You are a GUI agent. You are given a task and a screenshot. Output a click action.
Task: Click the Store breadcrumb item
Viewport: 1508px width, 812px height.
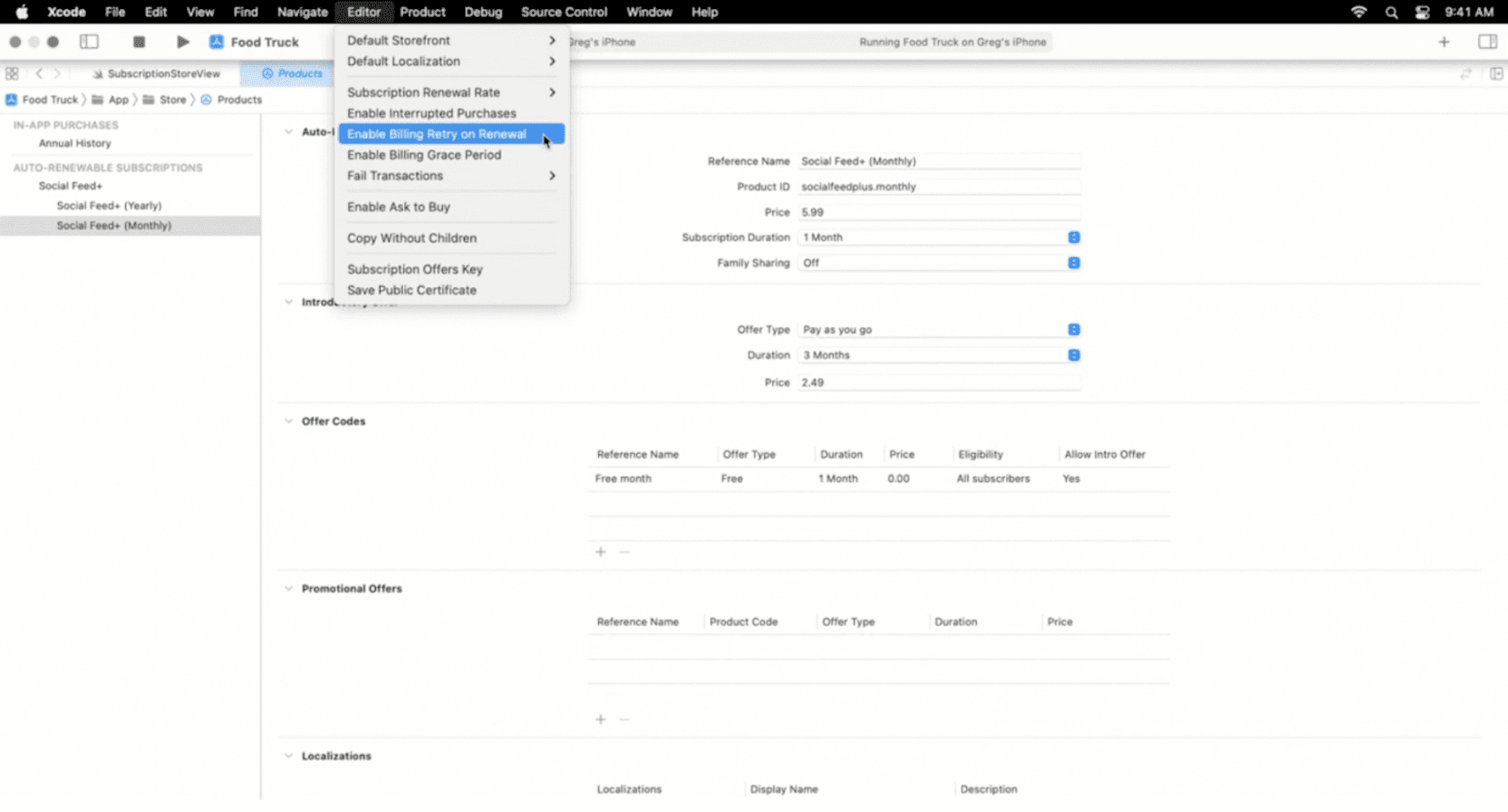(165, 100)
